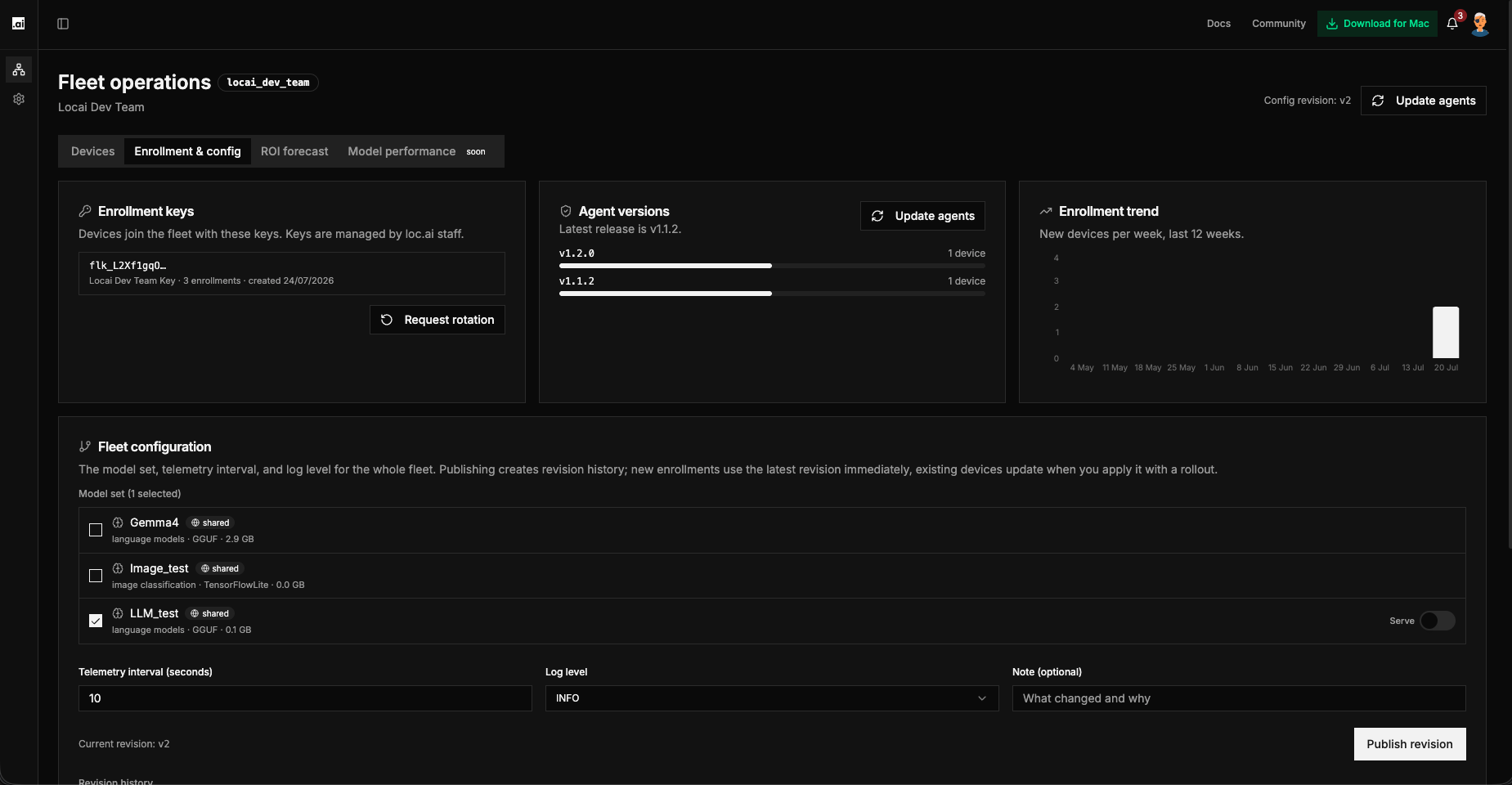Click the Config revision: v2 label
The image size is (1512, 785).
pyautogui.click(x=1307, y=101)
